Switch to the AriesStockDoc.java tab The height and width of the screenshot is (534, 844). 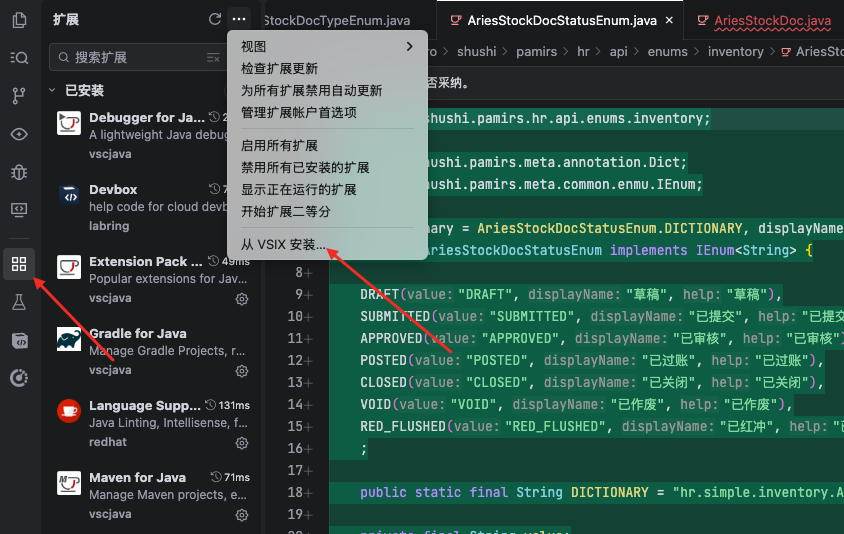(770, 20)
